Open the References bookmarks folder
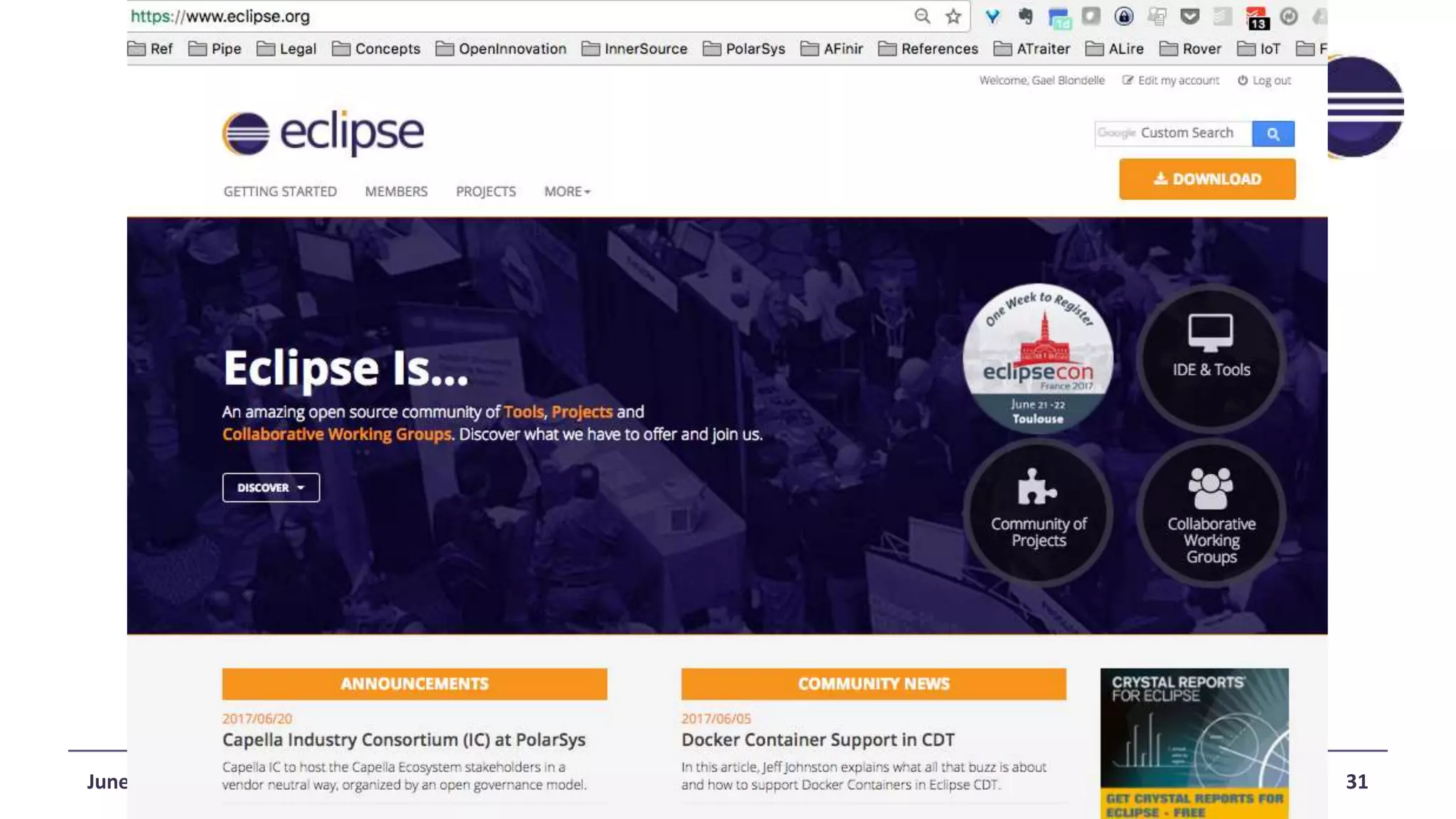This screenshot has width=1456, height=819. [928, 48]
